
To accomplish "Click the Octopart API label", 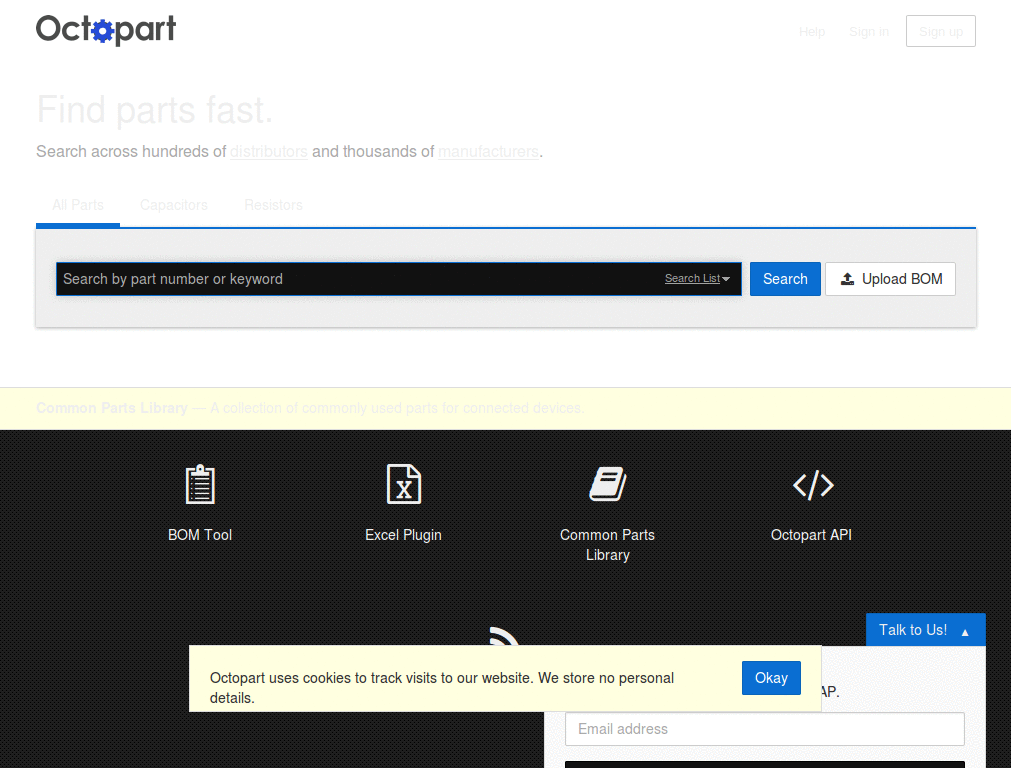I will 811,535.
